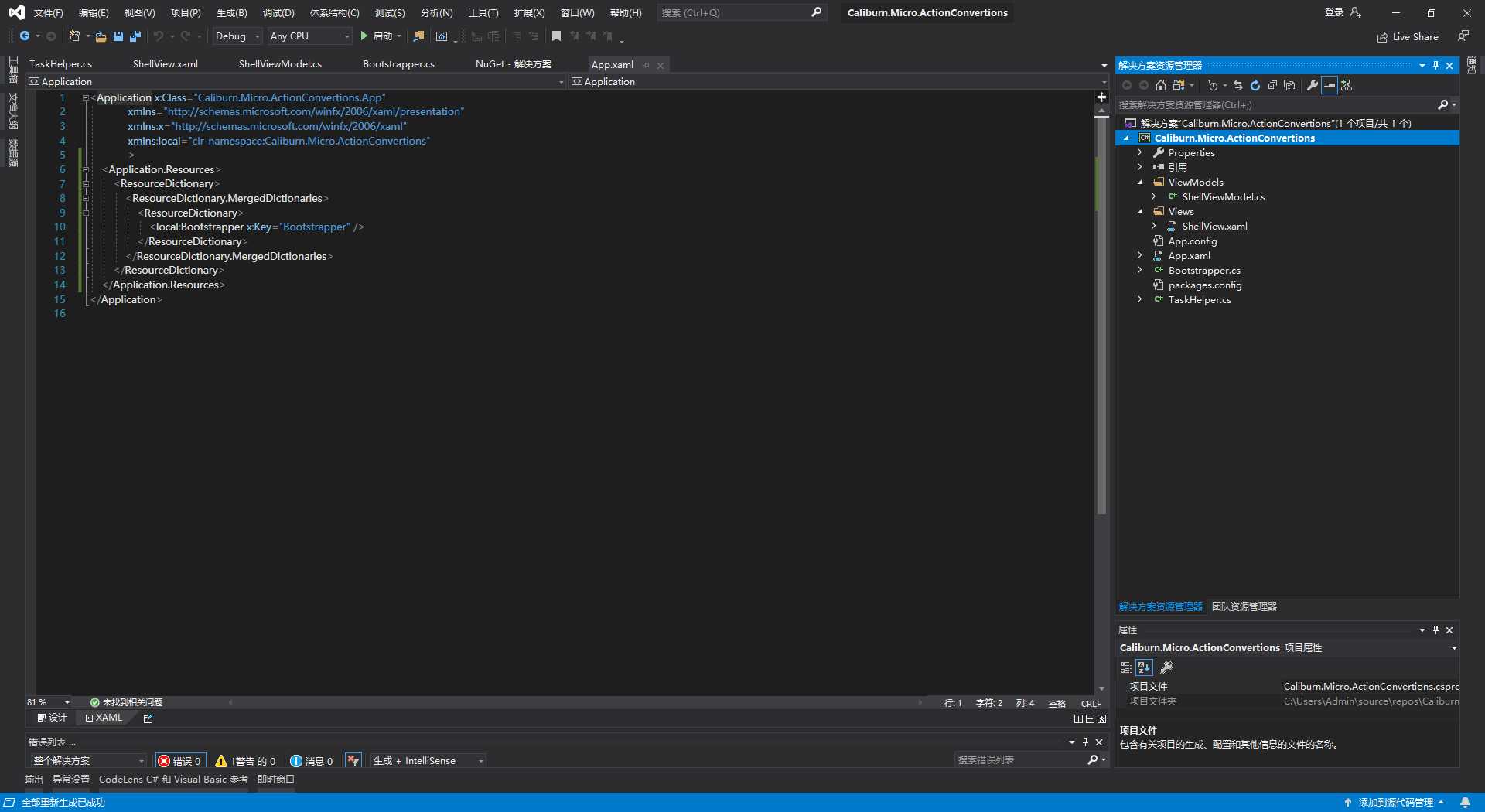Viewport: 1485px width, 812px height.
Task: Toggle the clear error list filter button
Action: (353, 761)
